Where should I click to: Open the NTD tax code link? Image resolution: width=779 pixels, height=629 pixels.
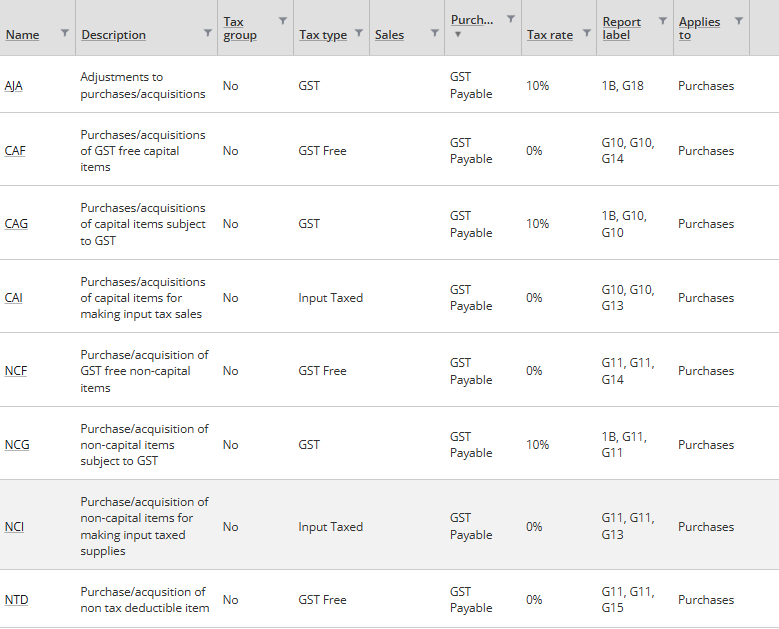tap(16, 600)
